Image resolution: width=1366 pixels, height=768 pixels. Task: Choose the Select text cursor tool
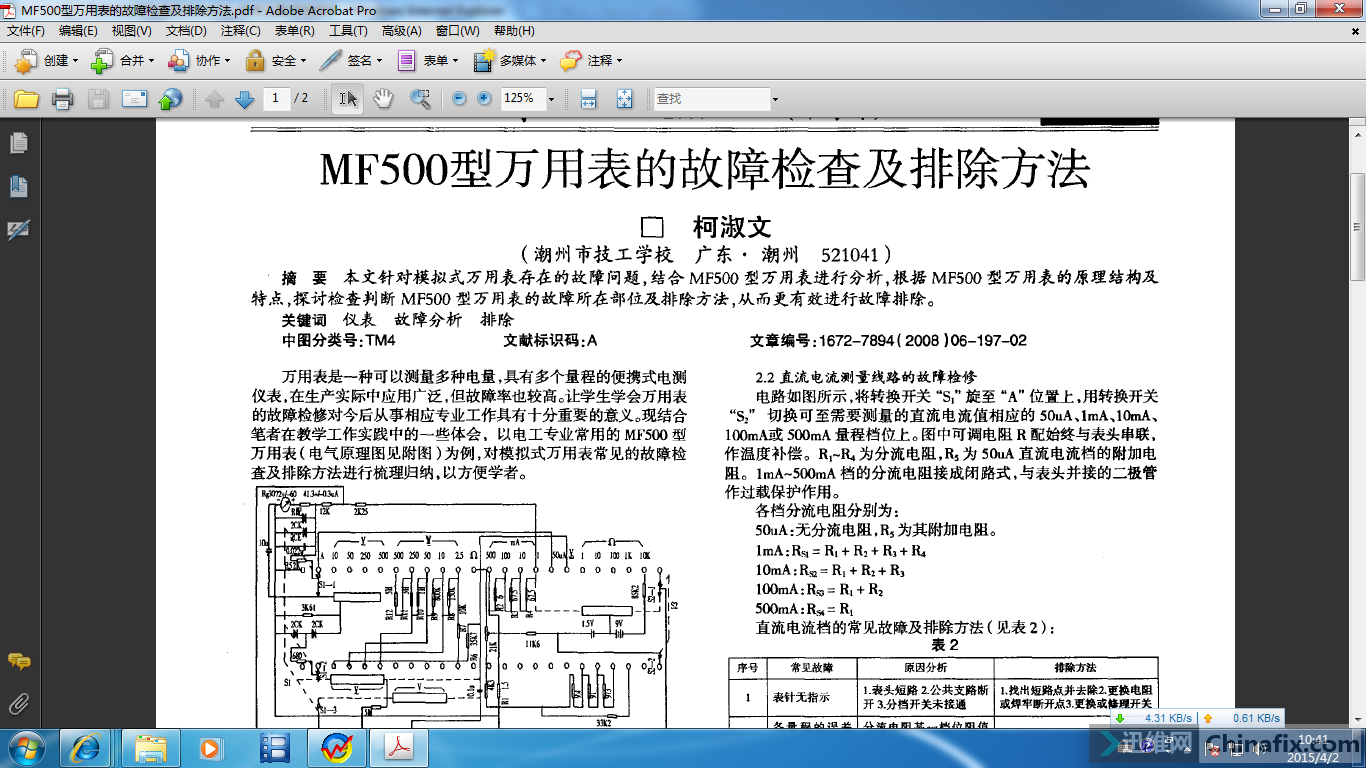point(348,99)
